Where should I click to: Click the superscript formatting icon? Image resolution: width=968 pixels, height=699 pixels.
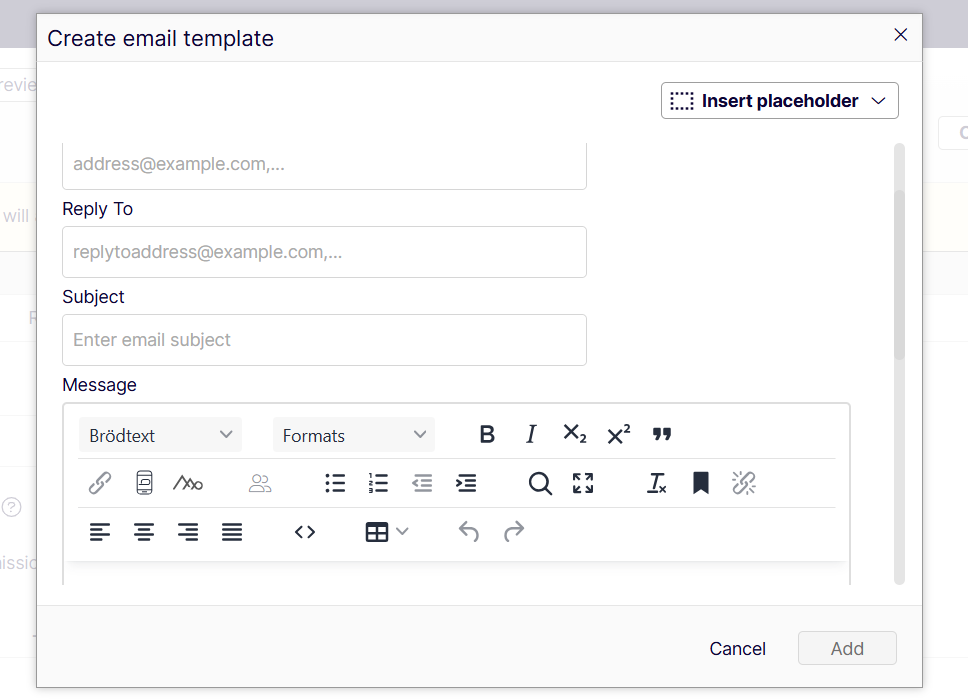(x=619, y=434)
